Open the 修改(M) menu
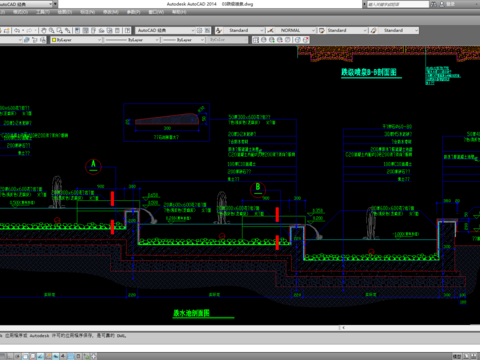 click(x=111, y=12)
